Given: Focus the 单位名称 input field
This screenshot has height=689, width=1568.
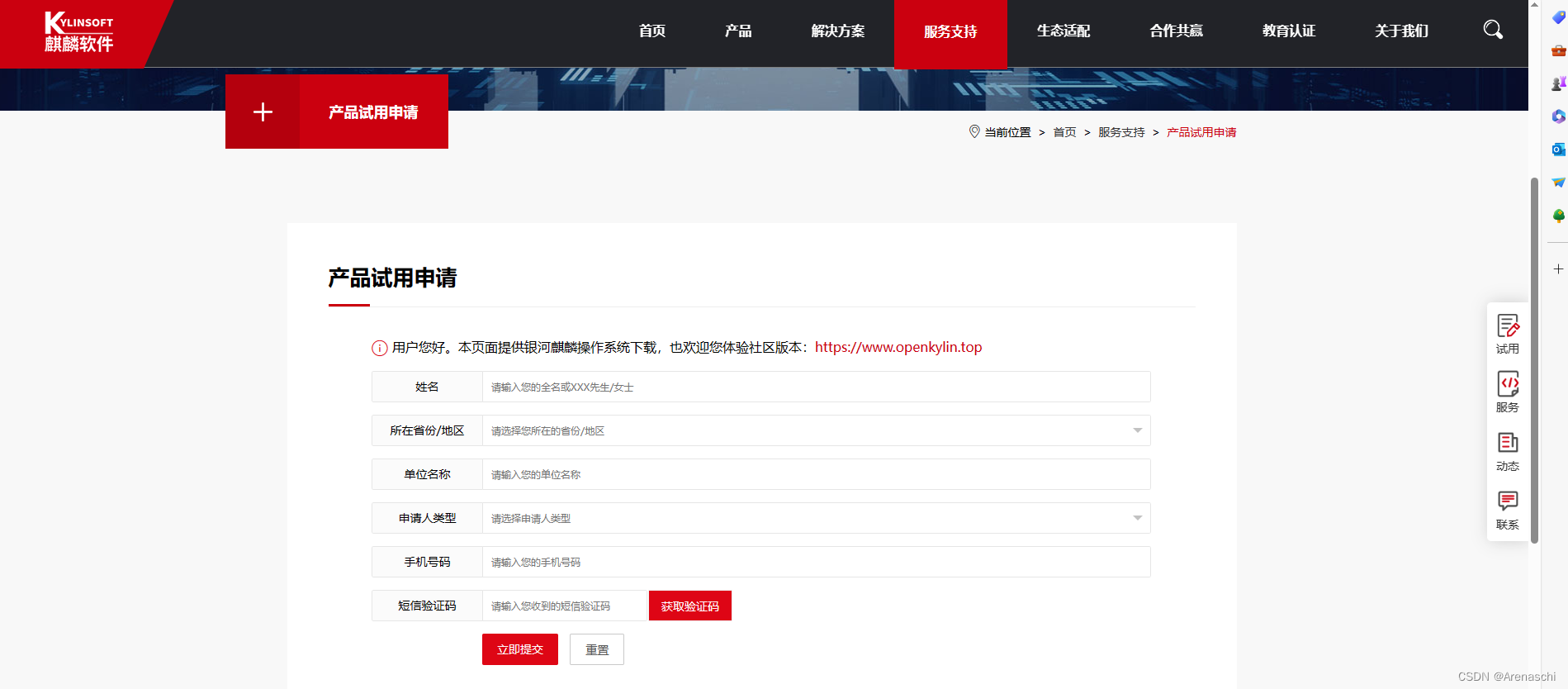Looking at the screenshot, I should pos(816,474).
